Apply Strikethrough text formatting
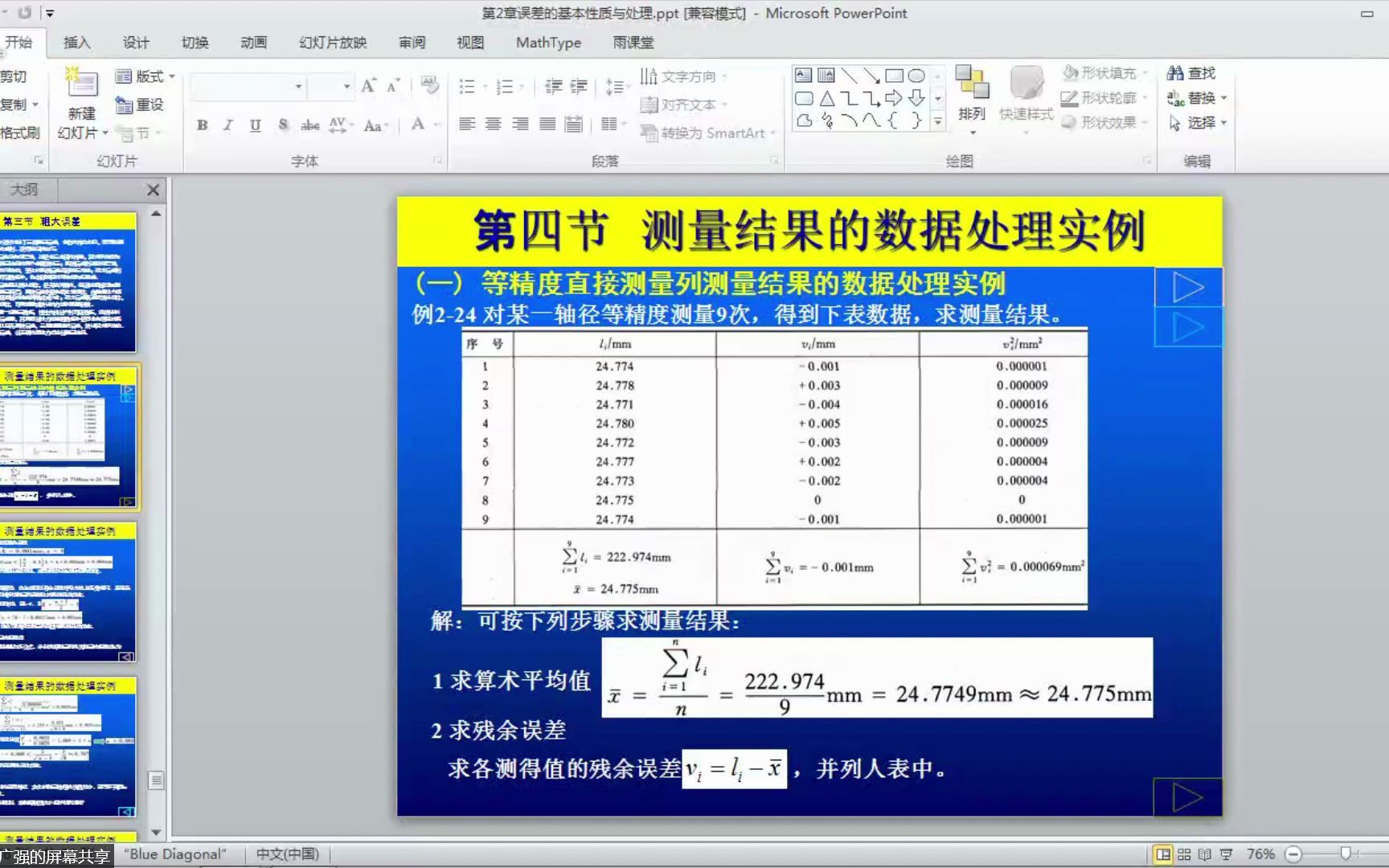The image size is (1389, 868). [309, 125]
